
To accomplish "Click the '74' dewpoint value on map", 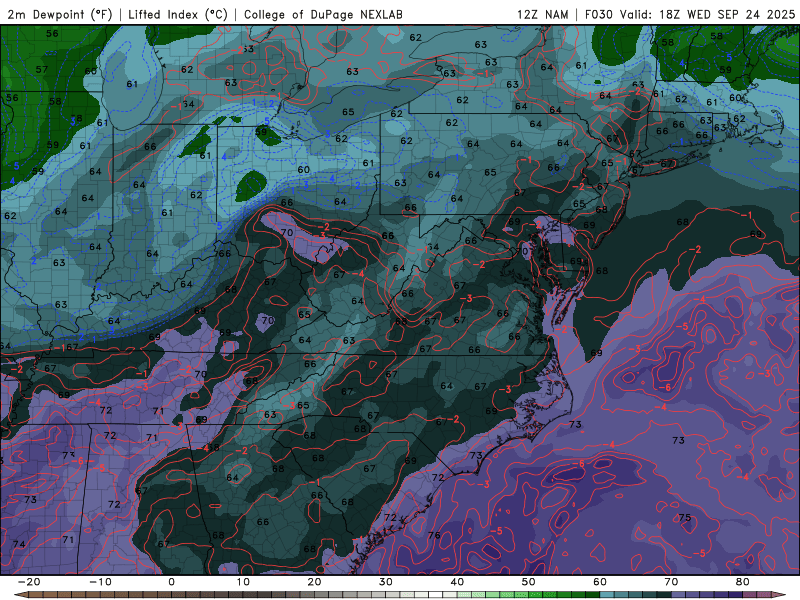I will pyautogui.click(x=19, y=544).
